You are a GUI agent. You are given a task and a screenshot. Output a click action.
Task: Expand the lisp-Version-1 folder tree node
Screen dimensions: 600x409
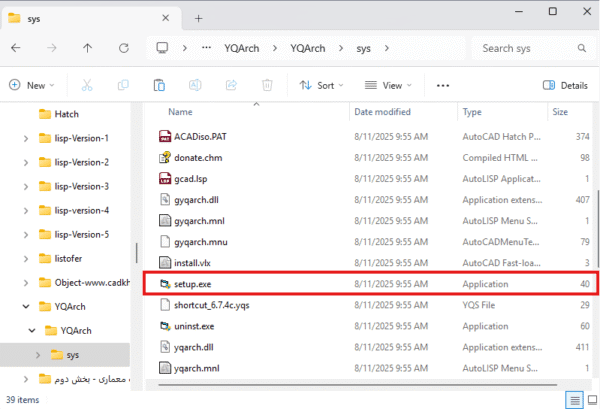(26, 138)
